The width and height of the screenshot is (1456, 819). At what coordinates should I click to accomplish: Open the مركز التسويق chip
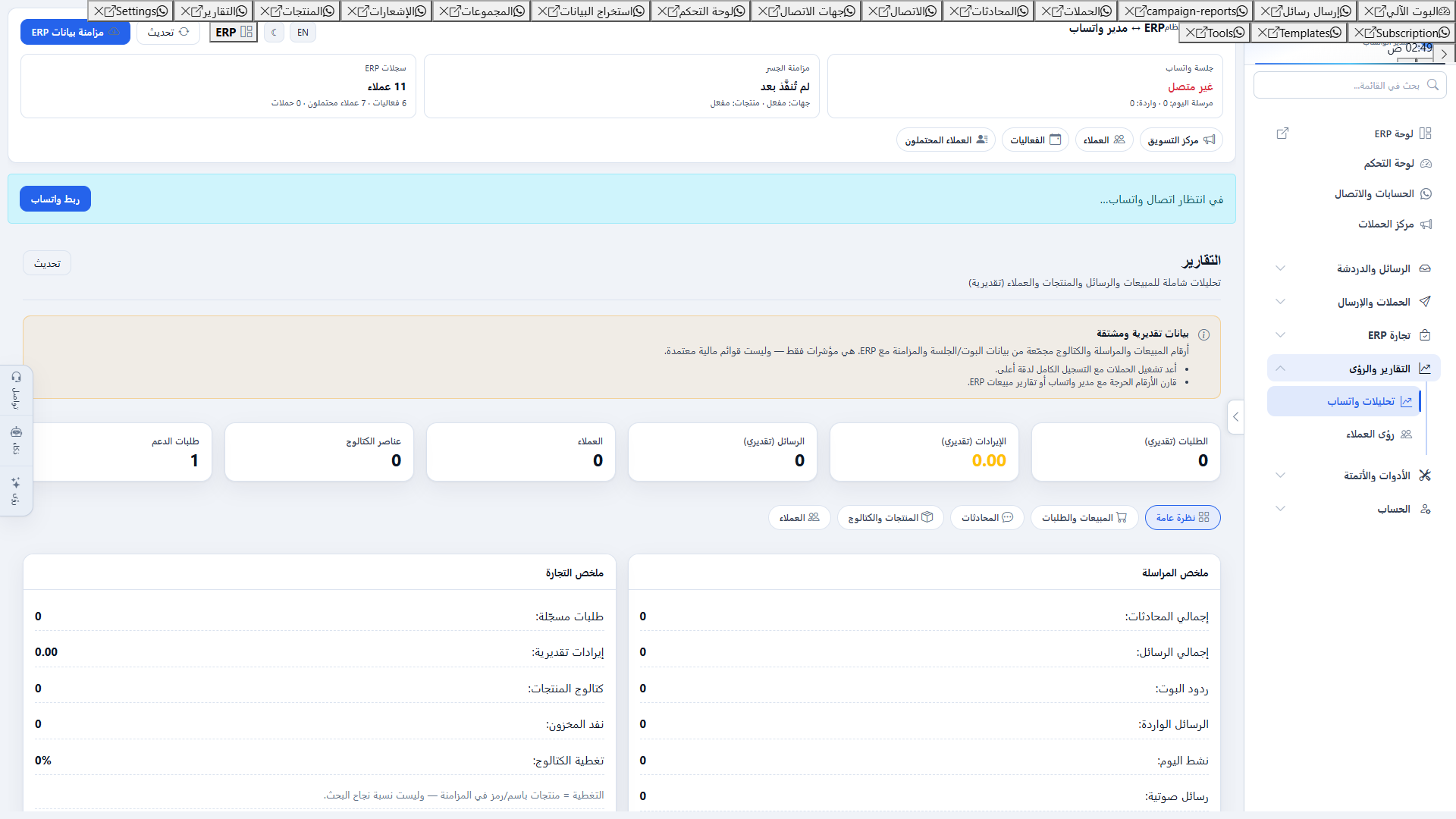[1181, 140]
